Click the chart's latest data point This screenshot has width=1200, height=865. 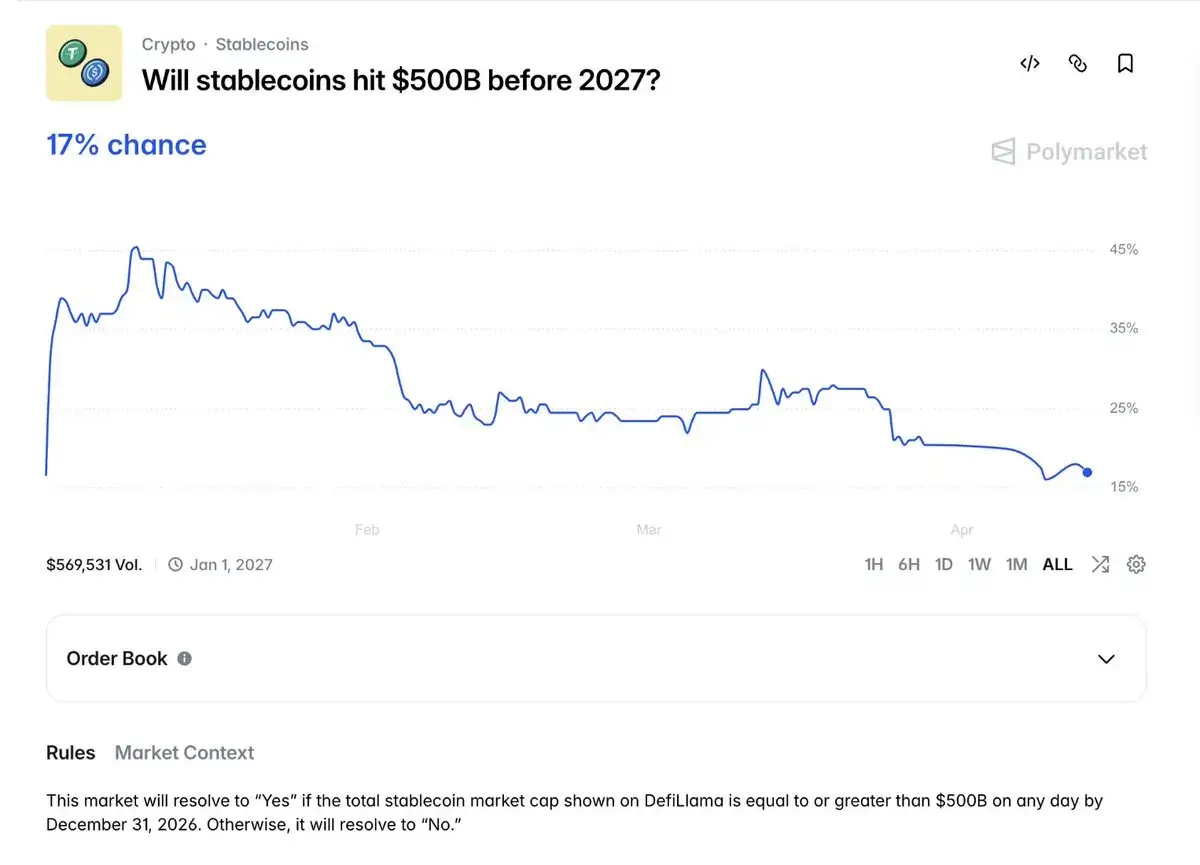(1087, 472)
